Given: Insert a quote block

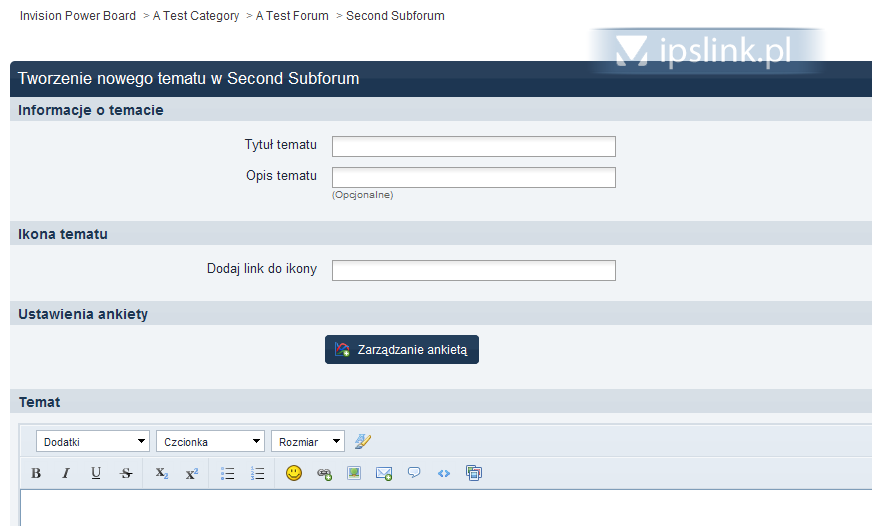Looking at the screenshot, I should pyautogui.click(x=414, y=474).
